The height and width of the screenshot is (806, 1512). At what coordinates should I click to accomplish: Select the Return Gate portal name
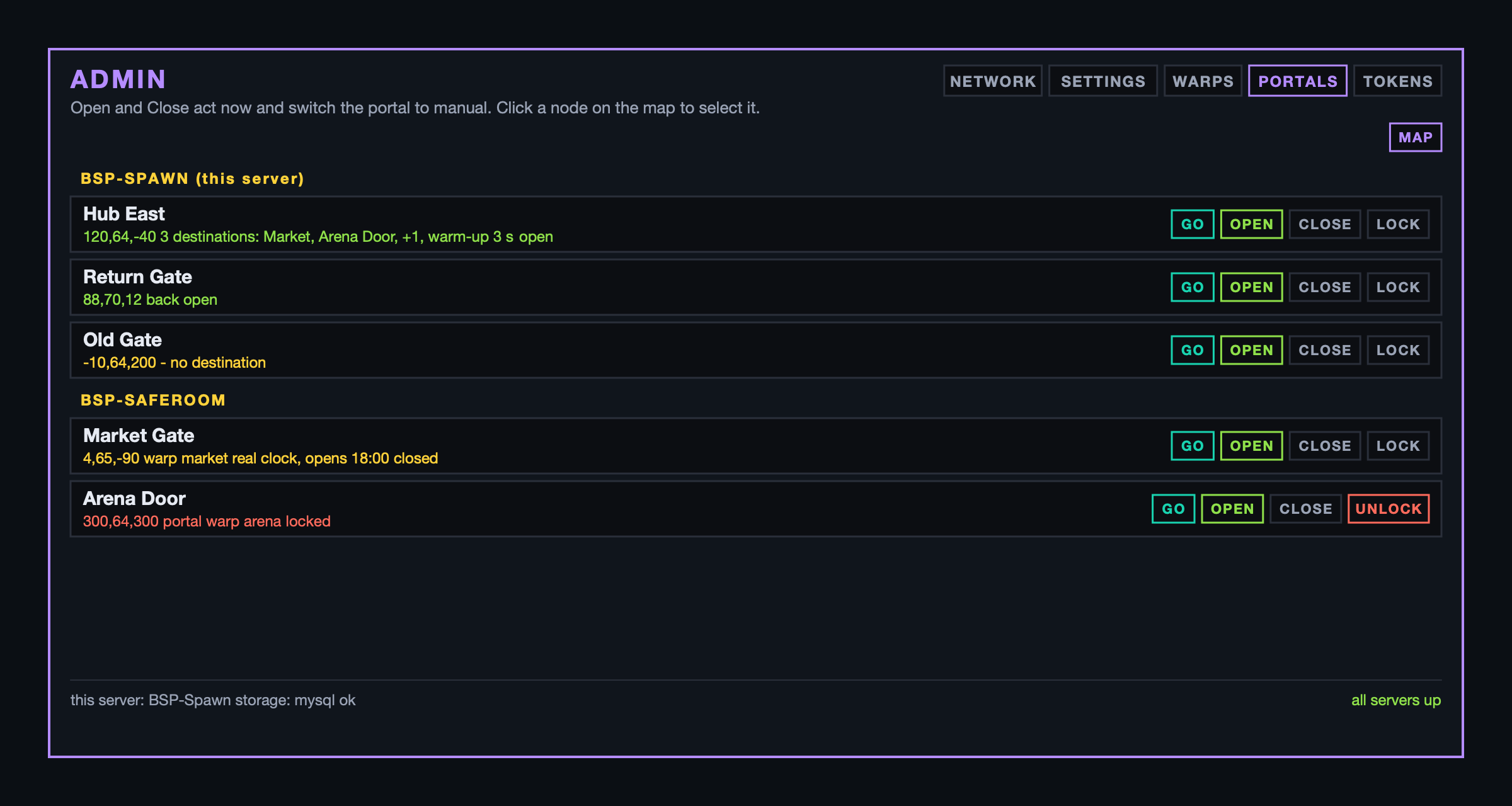click(137, 277)
